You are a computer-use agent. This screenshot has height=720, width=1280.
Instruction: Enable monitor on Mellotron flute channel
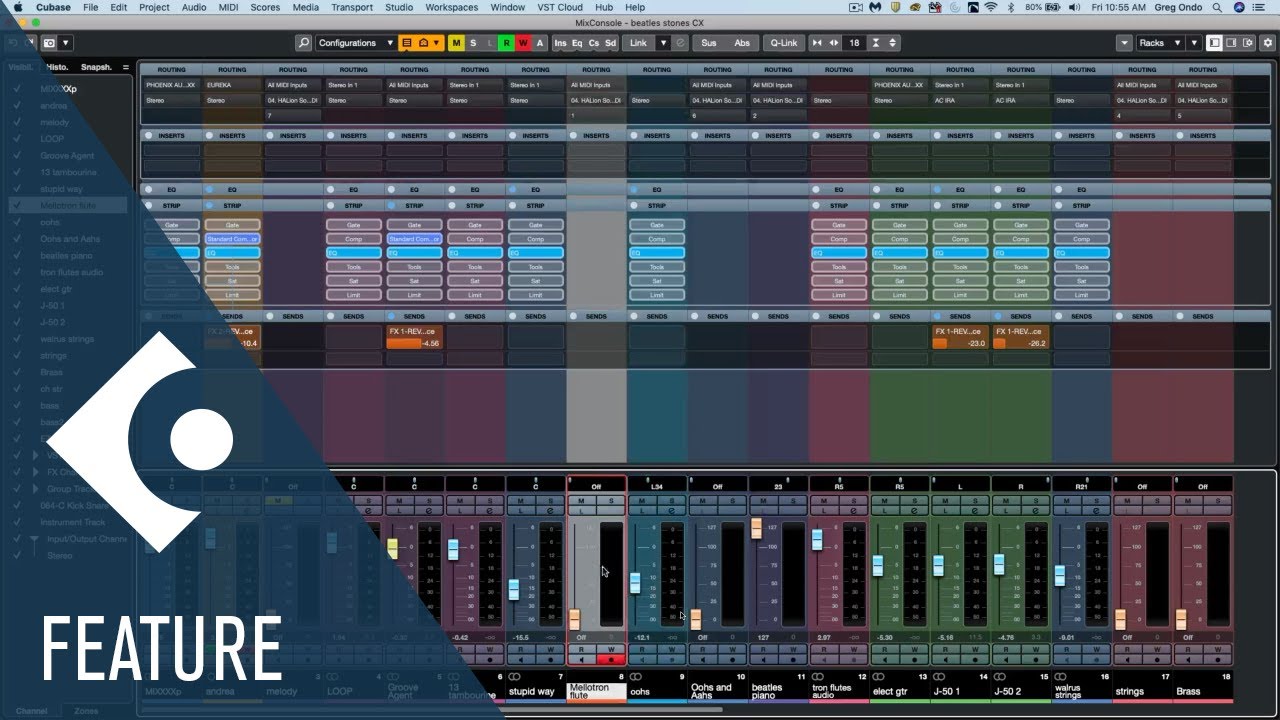coord(581,660)
